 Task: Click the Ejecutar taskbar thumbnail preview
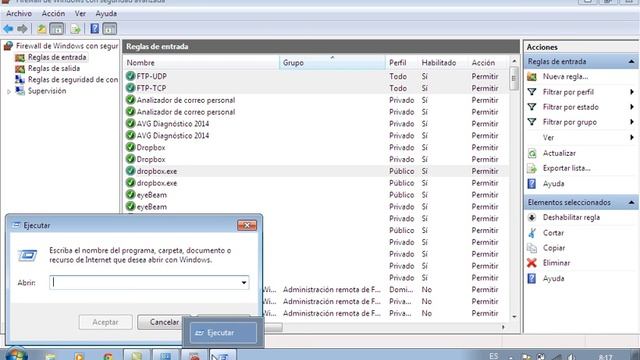pyautogui.click(x=223, y=333)
